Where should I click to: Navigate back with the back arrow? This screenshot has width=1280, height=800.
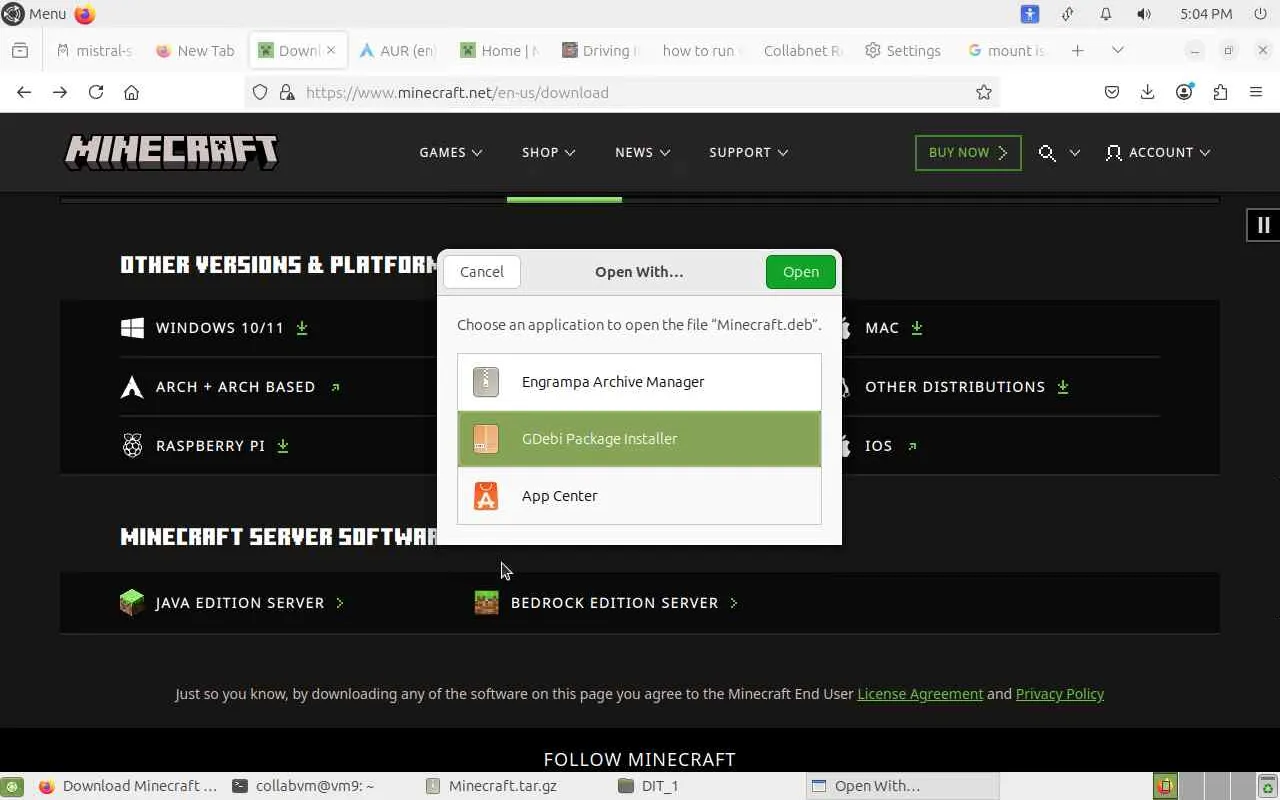[24, 92]
